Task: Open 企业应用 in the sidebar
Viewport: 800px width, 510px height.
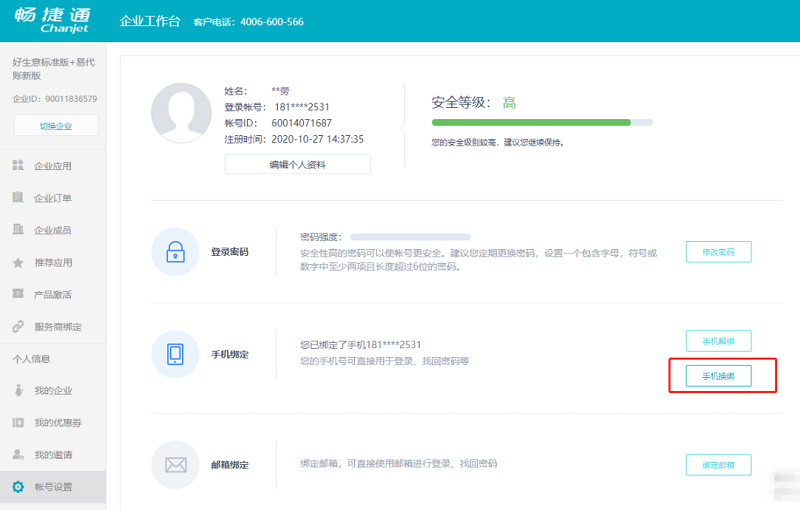Action: 53,165
